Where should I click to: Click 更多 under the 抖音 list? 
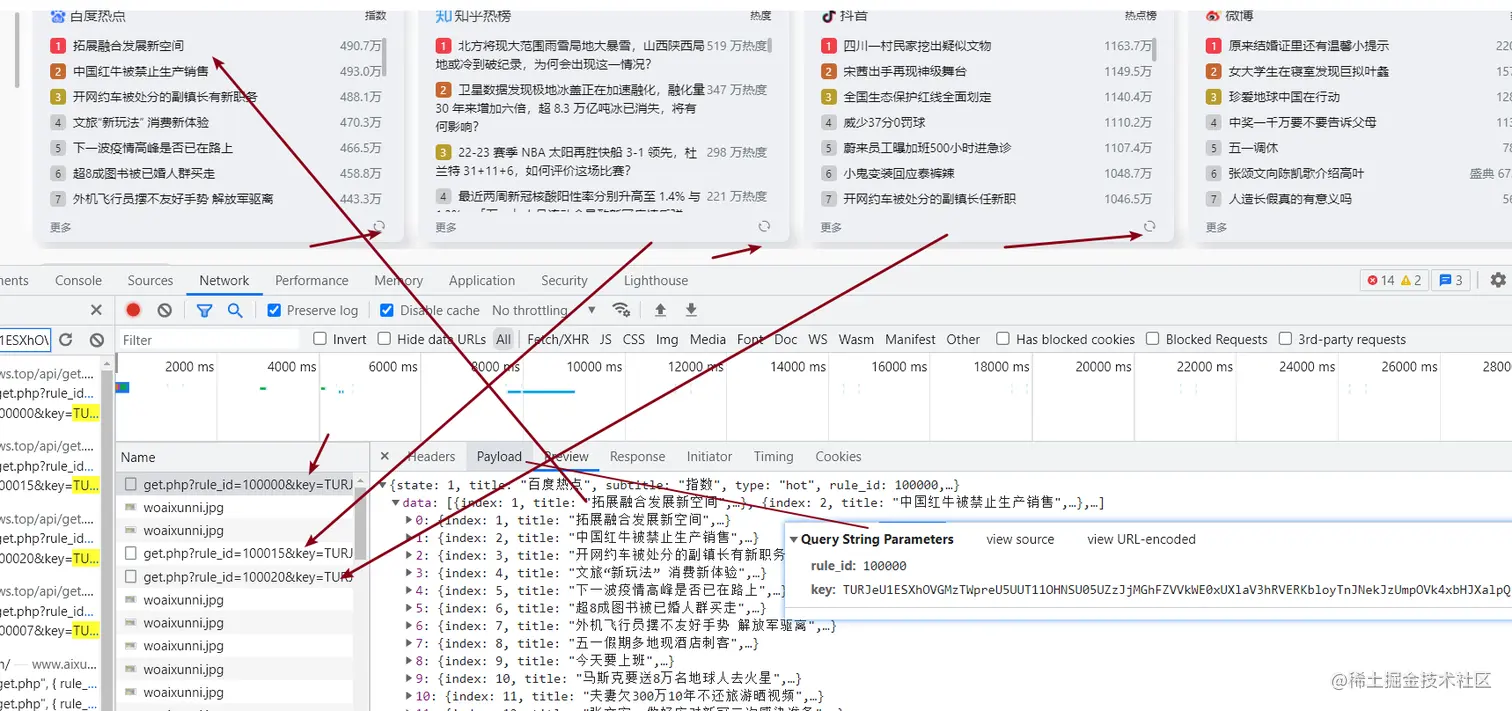[x=831, y=227]
